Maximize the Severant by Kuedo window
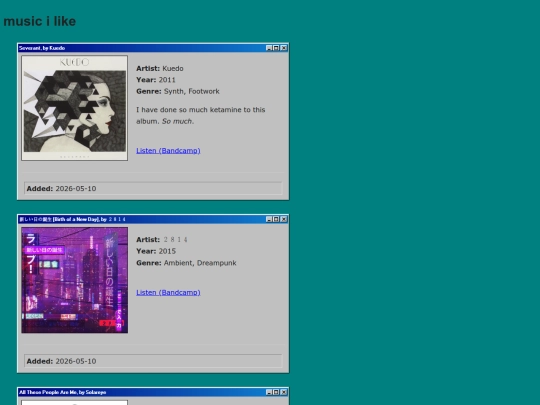The width and height of the screenshot is (540, 405). pyautogui.click(x=276, y=48)
